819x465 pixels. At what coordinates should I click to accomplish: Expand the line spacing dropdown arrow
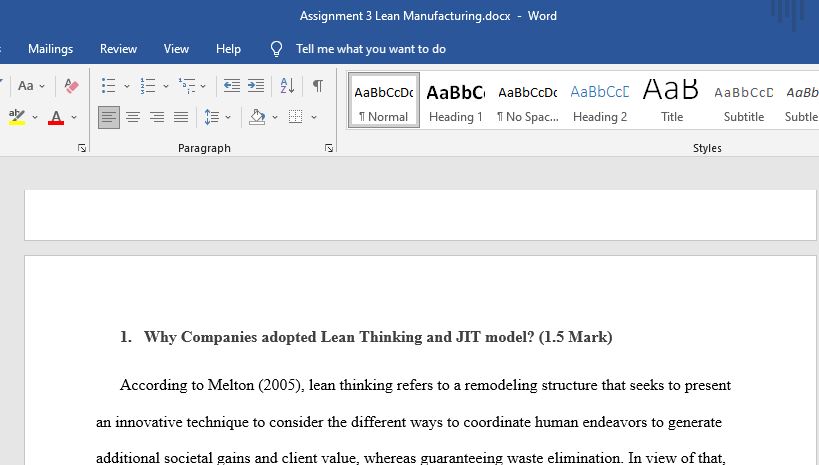[x=228, y=117]
